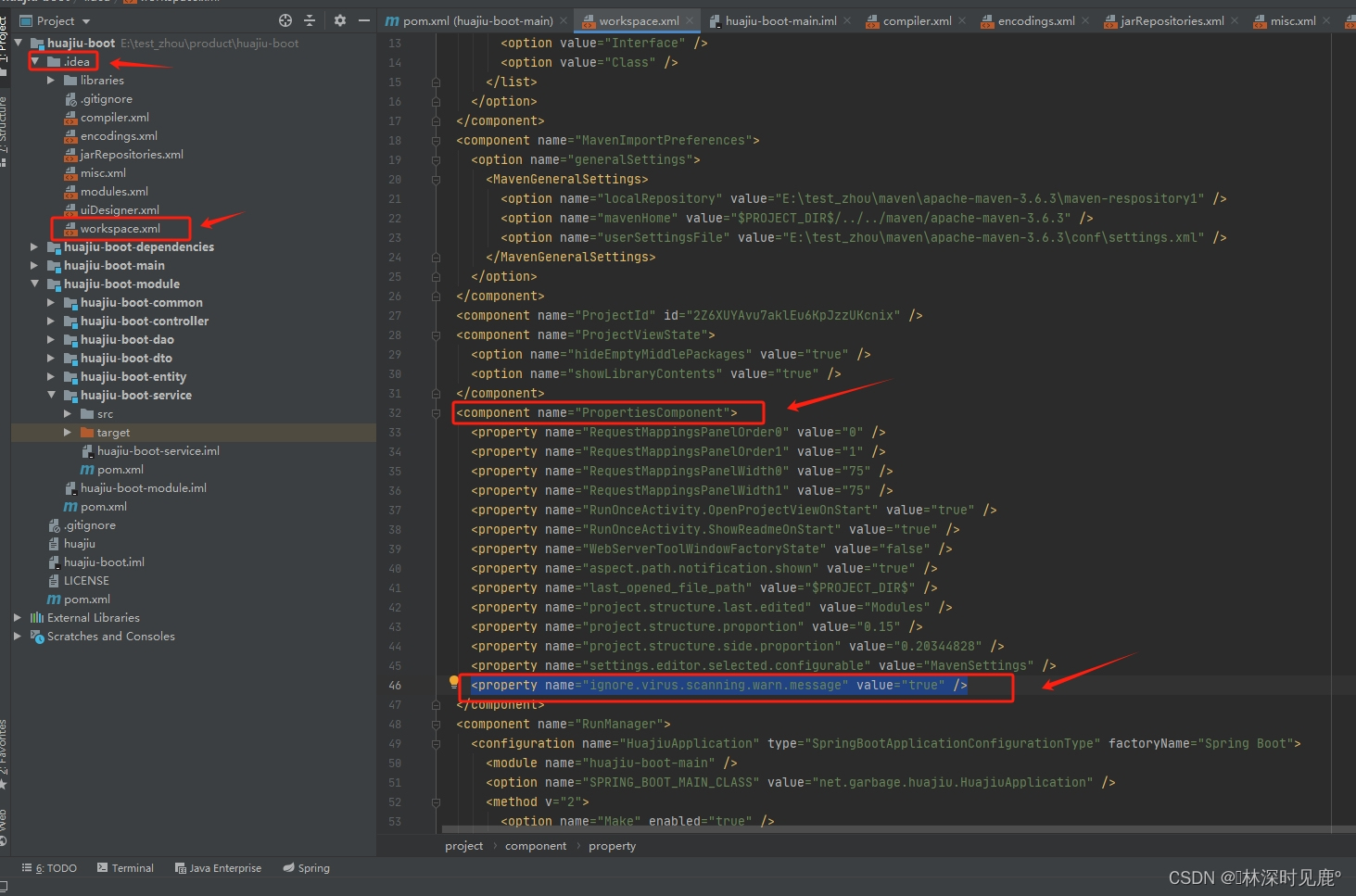
Task: Open the Project view dropdown
Action: coord(56,20)
